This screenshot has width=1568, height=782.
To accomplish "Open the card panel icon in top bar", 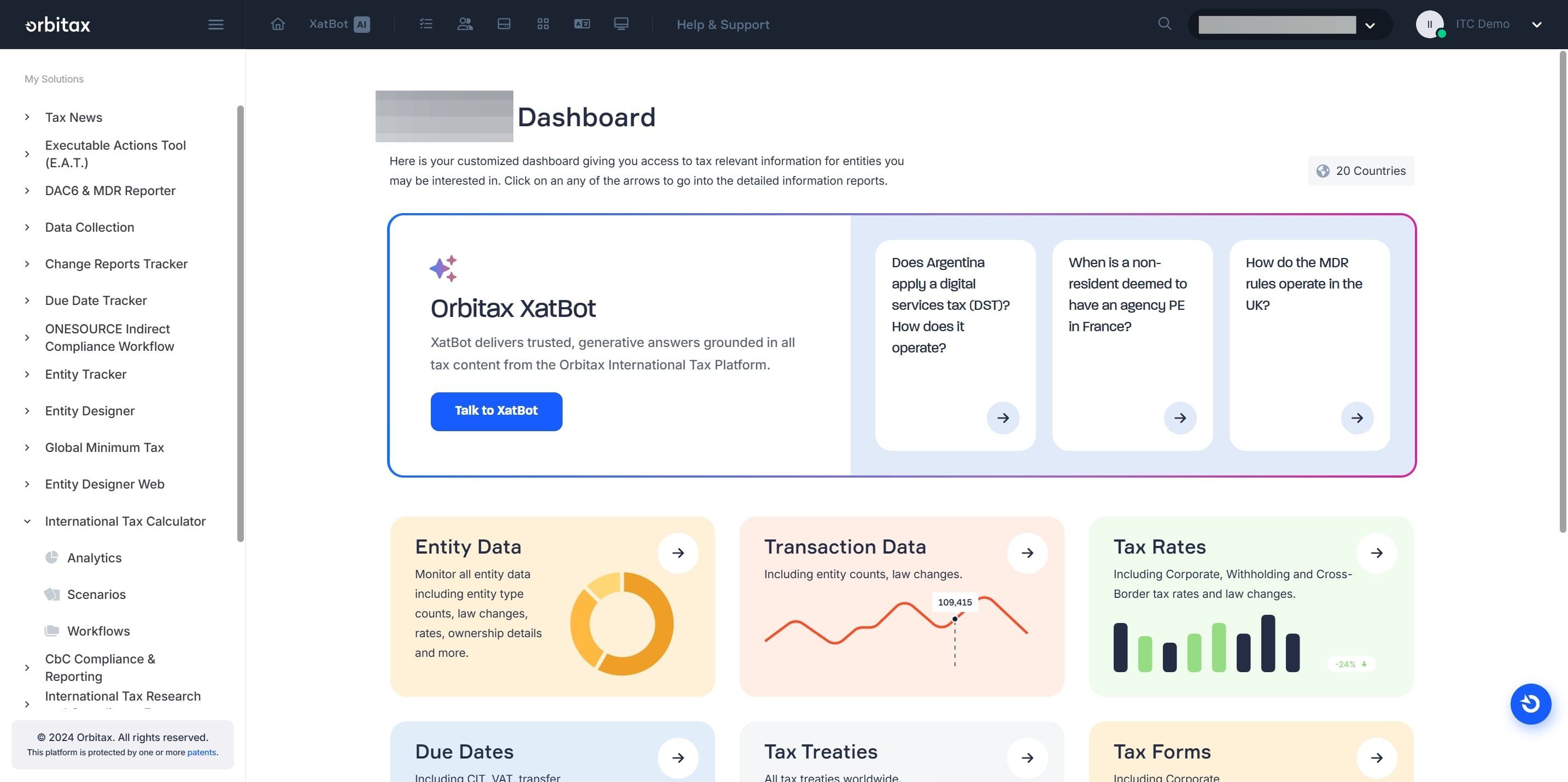I will click(504, 23).
